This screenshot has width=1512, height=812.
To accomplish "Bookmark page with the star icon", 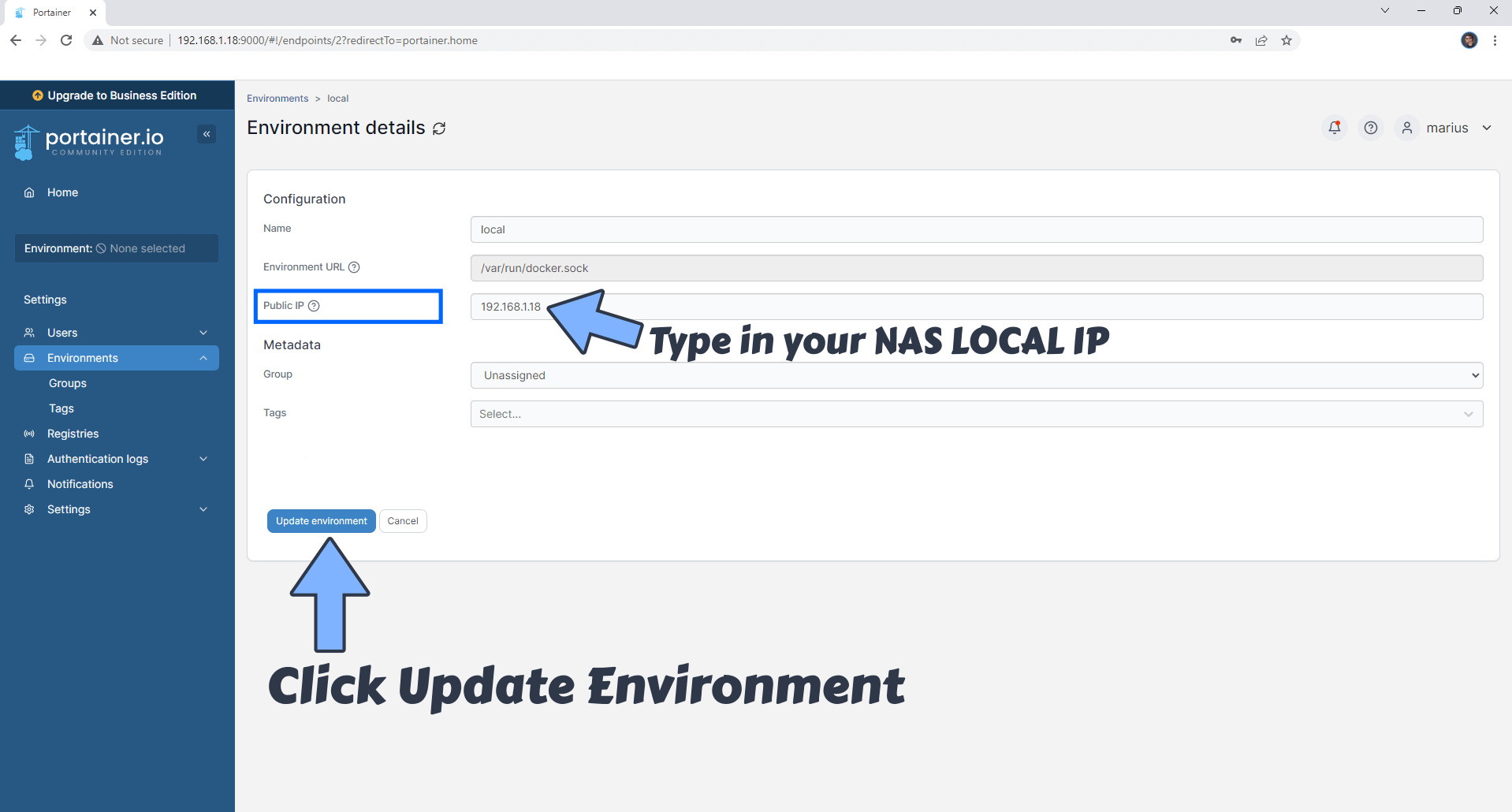I will tap(1287, 40).
